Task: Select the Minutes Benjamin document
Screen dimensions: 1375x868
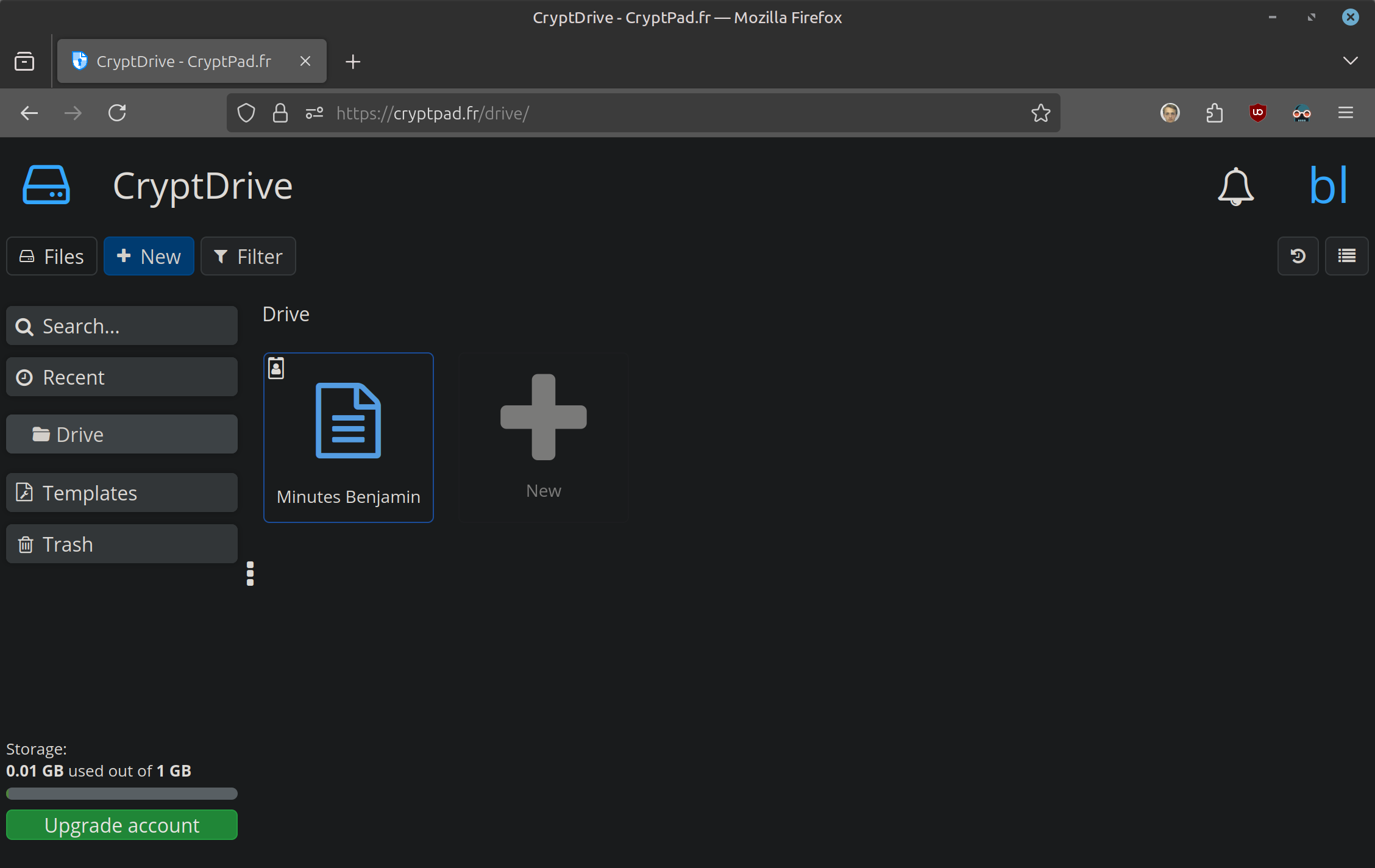Action: (348, 437)
